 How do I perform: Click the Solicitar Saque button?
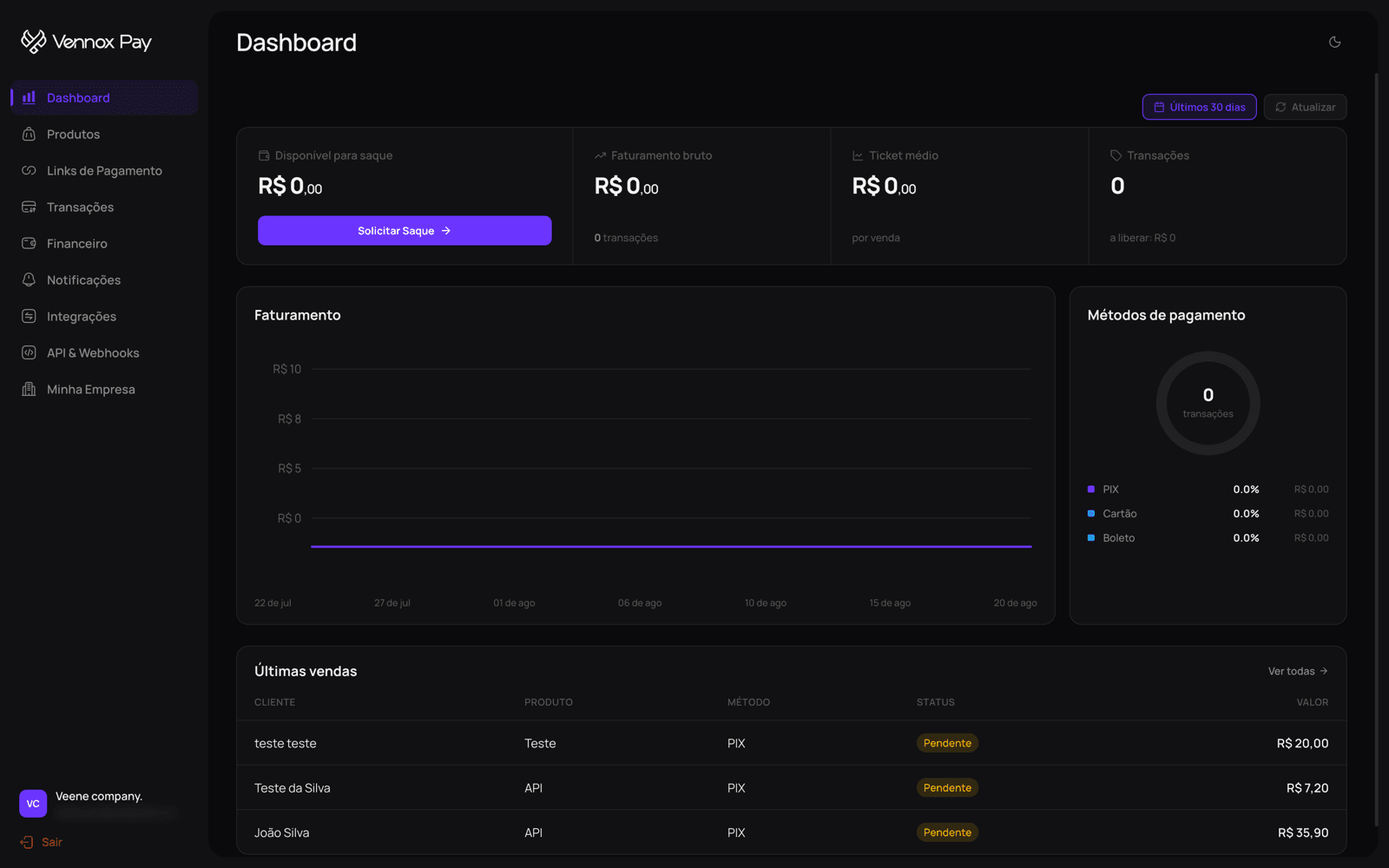[405, 231]
